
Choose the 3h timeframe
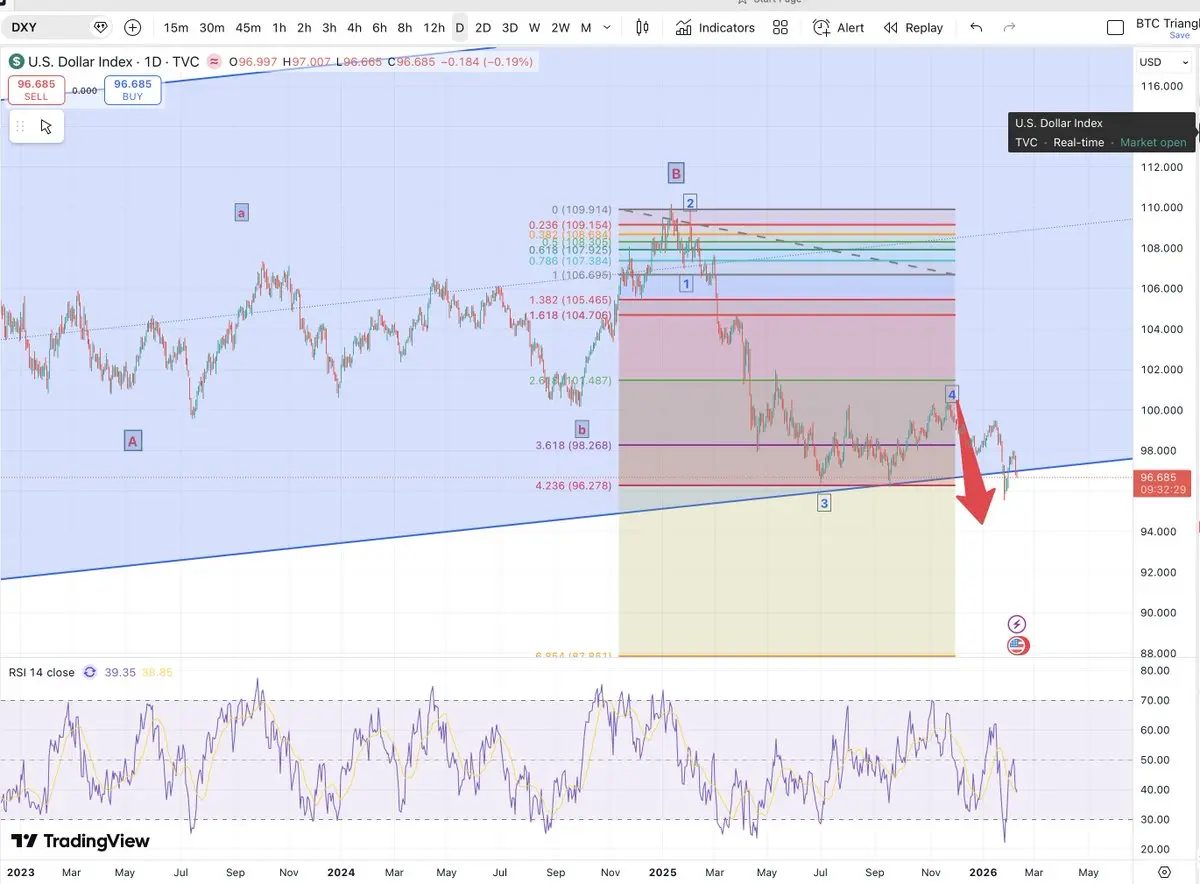click(x=329, y=27)
